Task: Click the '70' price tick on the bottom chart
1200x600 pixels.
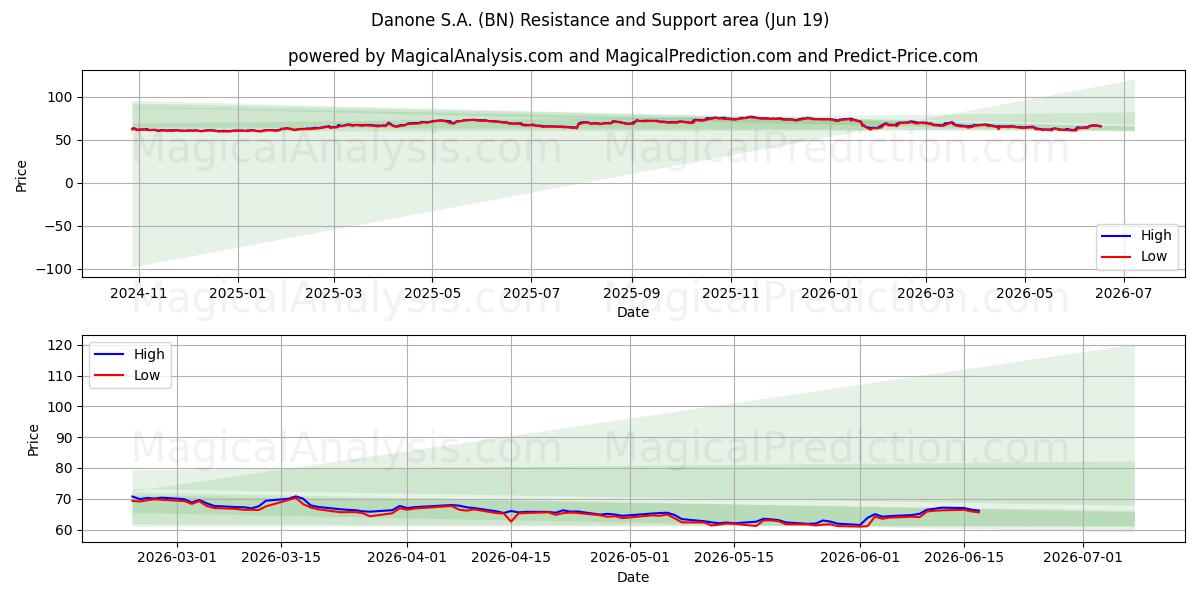Action: 66,499
